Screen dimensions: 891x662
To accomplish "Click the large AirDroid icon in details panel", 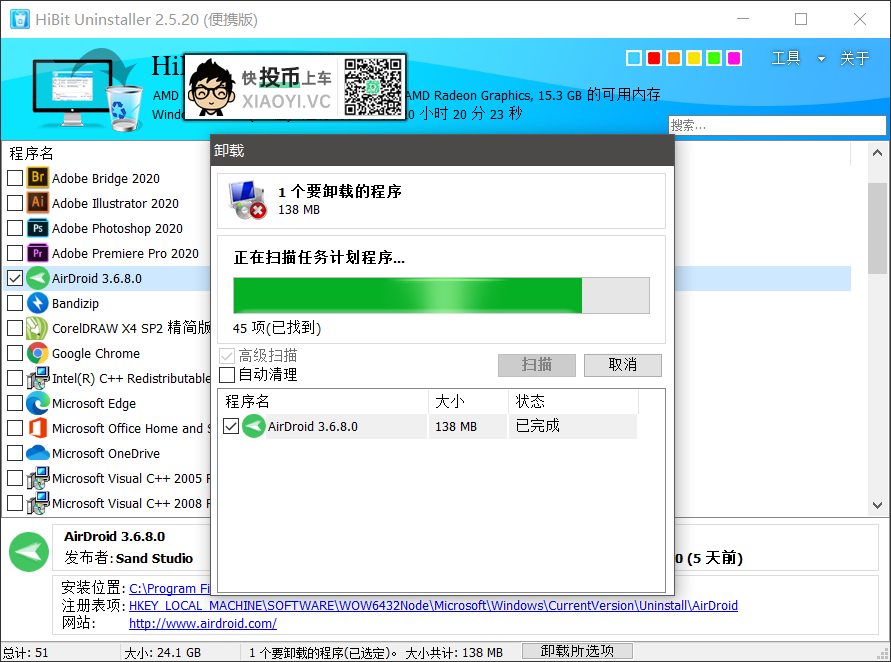I will click(x=29, y=551).
